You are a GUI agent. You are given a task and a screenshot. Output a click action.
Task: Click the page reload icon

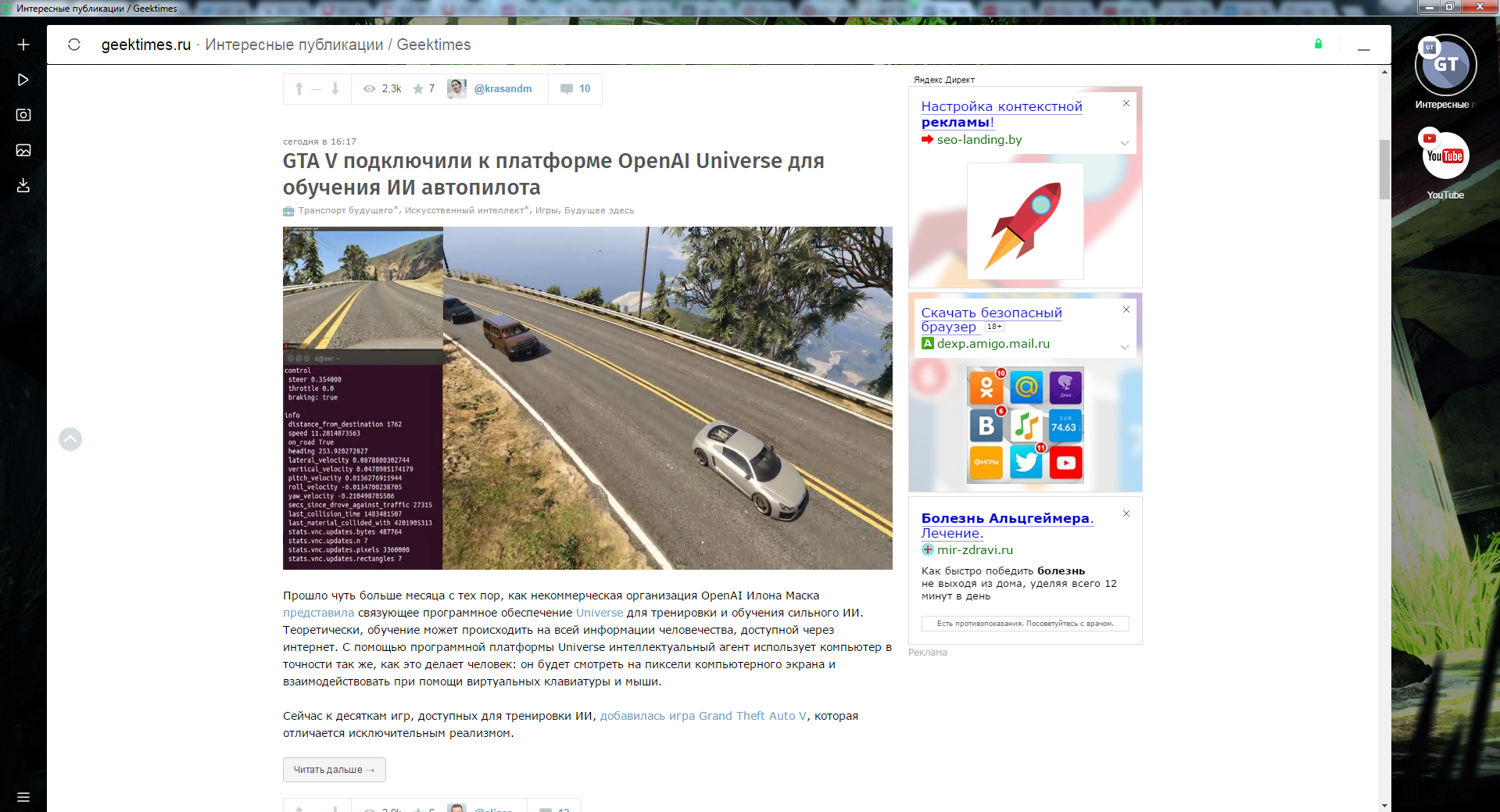tap(73, 45)
